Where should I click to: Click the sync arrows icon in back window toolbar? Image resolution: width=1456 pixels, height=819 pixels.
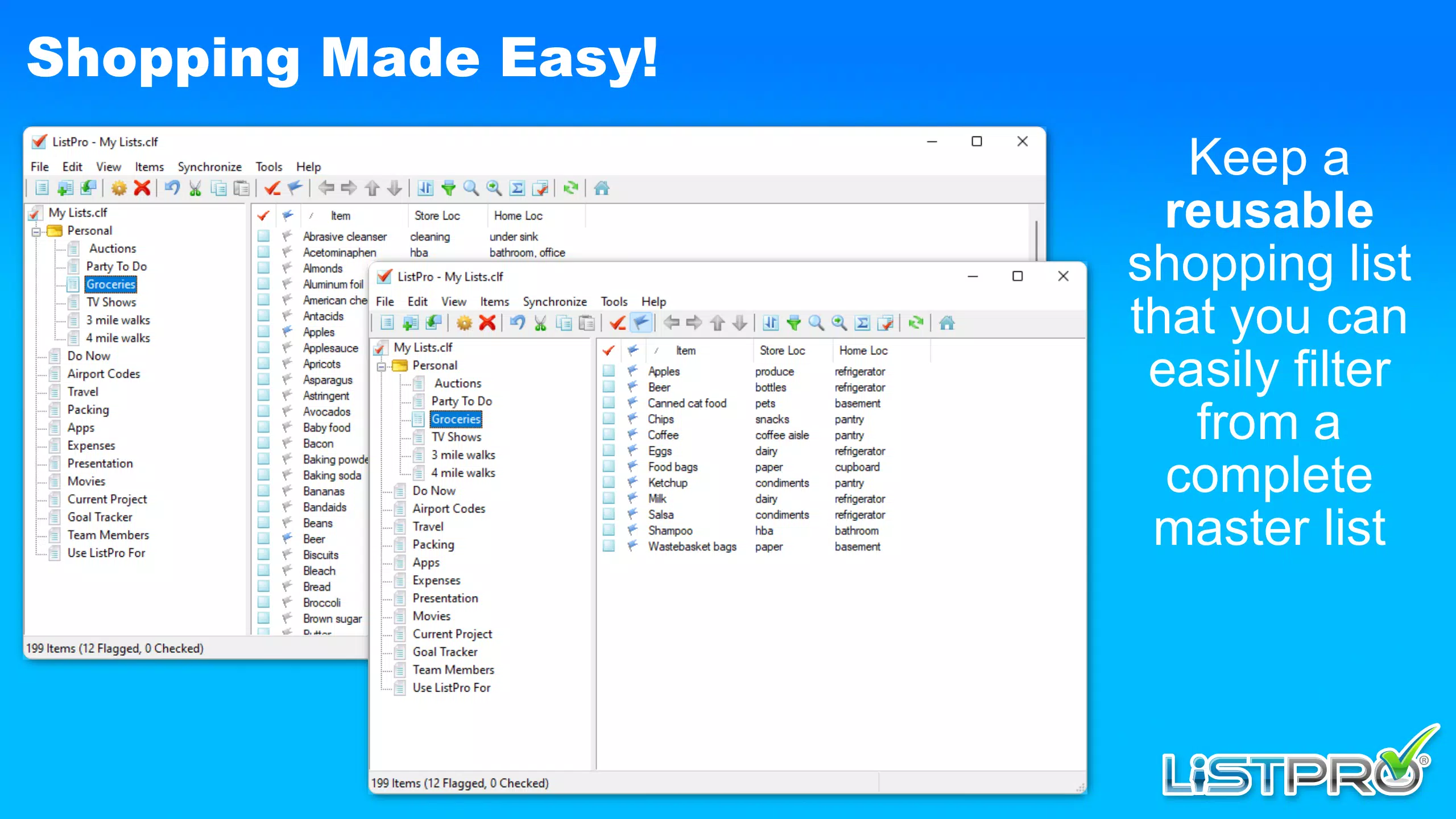point(570,188)
